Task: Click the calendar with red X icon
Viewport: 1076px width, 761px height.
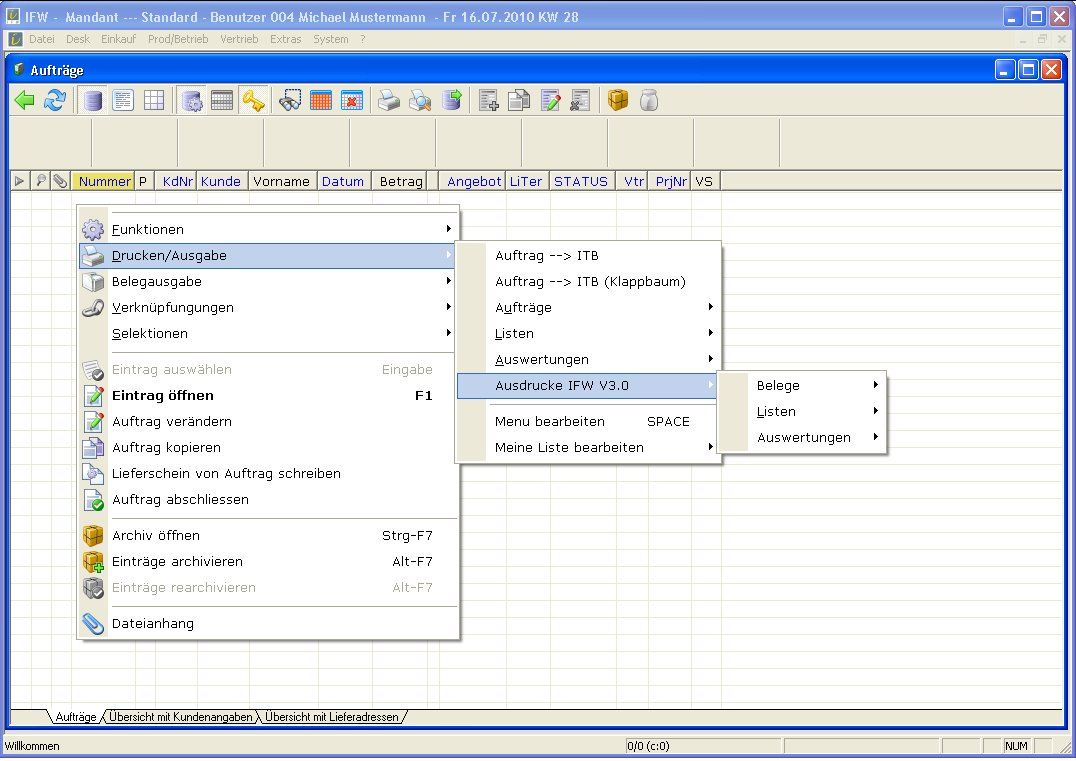Action: click(x=351, y=101)
